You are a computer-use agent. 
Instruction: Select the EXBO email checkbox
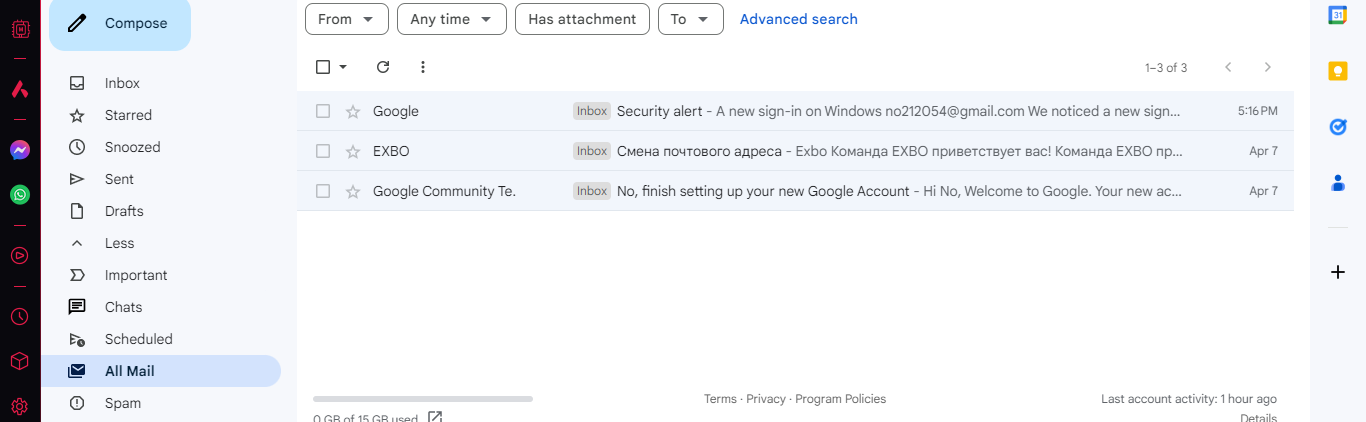pyautogui.click(x=323, y=151)
